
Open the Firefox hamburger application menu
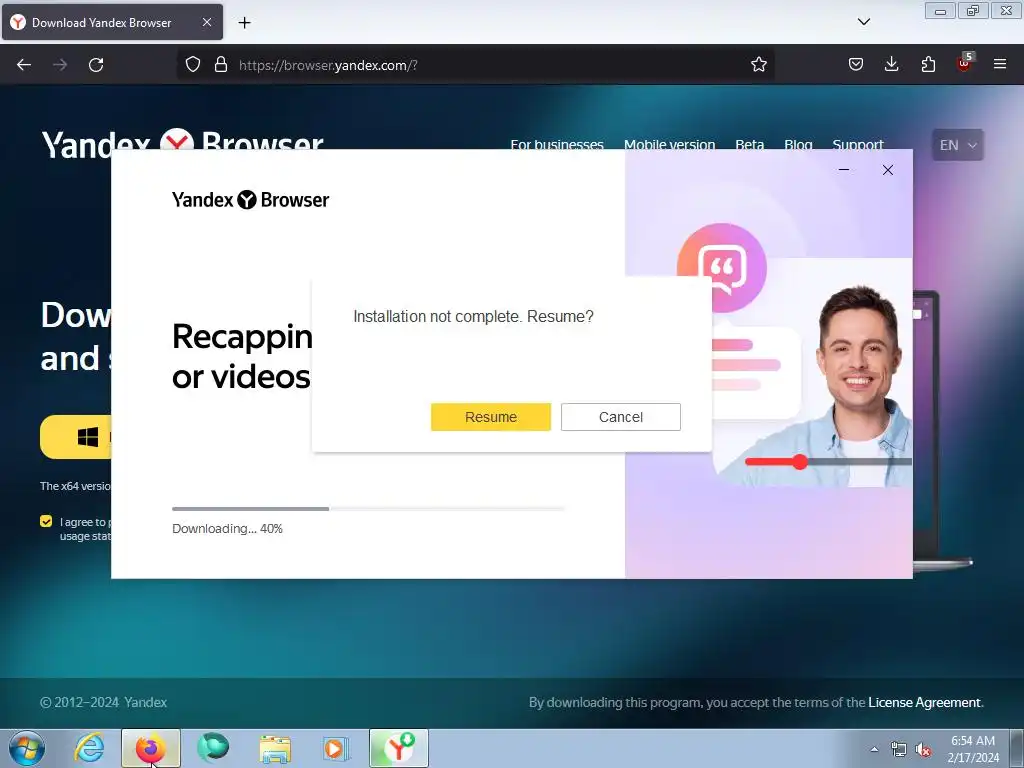(1000, 65)
